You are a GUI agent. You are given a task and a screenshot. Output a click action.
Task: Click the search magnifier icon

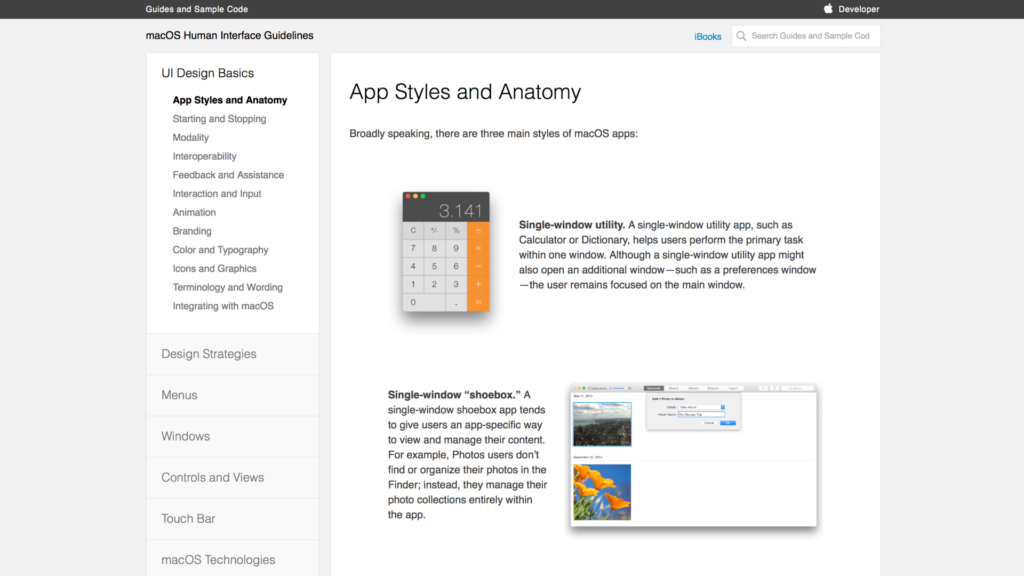pos(741,36)
